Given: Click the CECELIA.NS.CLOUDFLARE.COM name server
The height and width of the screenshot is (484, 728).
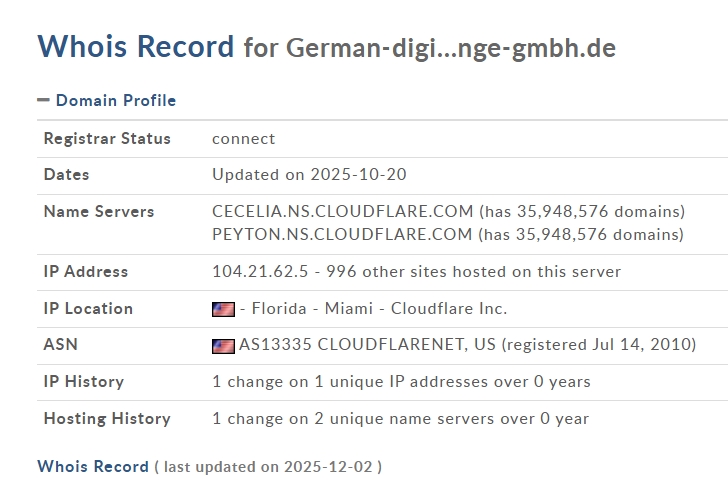Looking at the screenshot, I should 342,212.
